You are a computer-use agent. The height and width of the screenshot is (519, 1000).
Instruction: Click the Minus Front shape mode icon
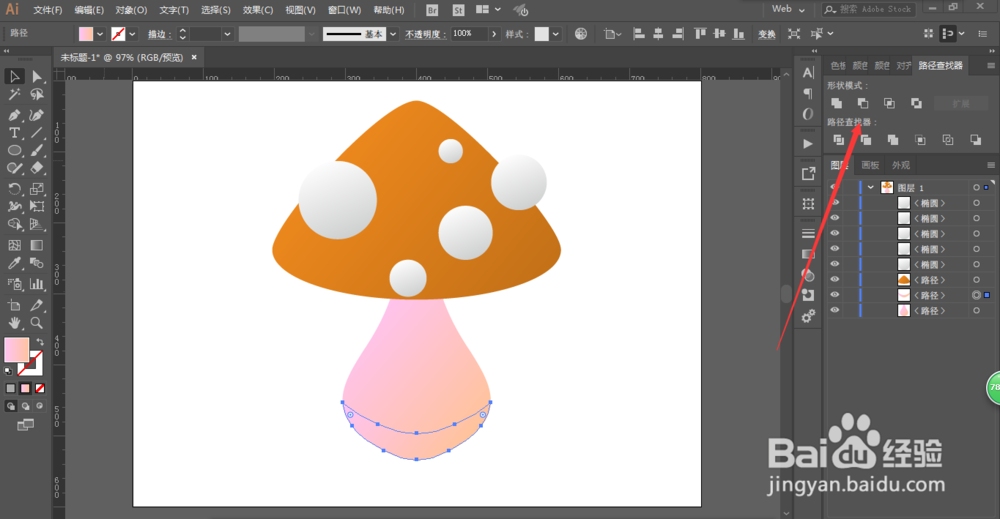click(x=863, y=103)
